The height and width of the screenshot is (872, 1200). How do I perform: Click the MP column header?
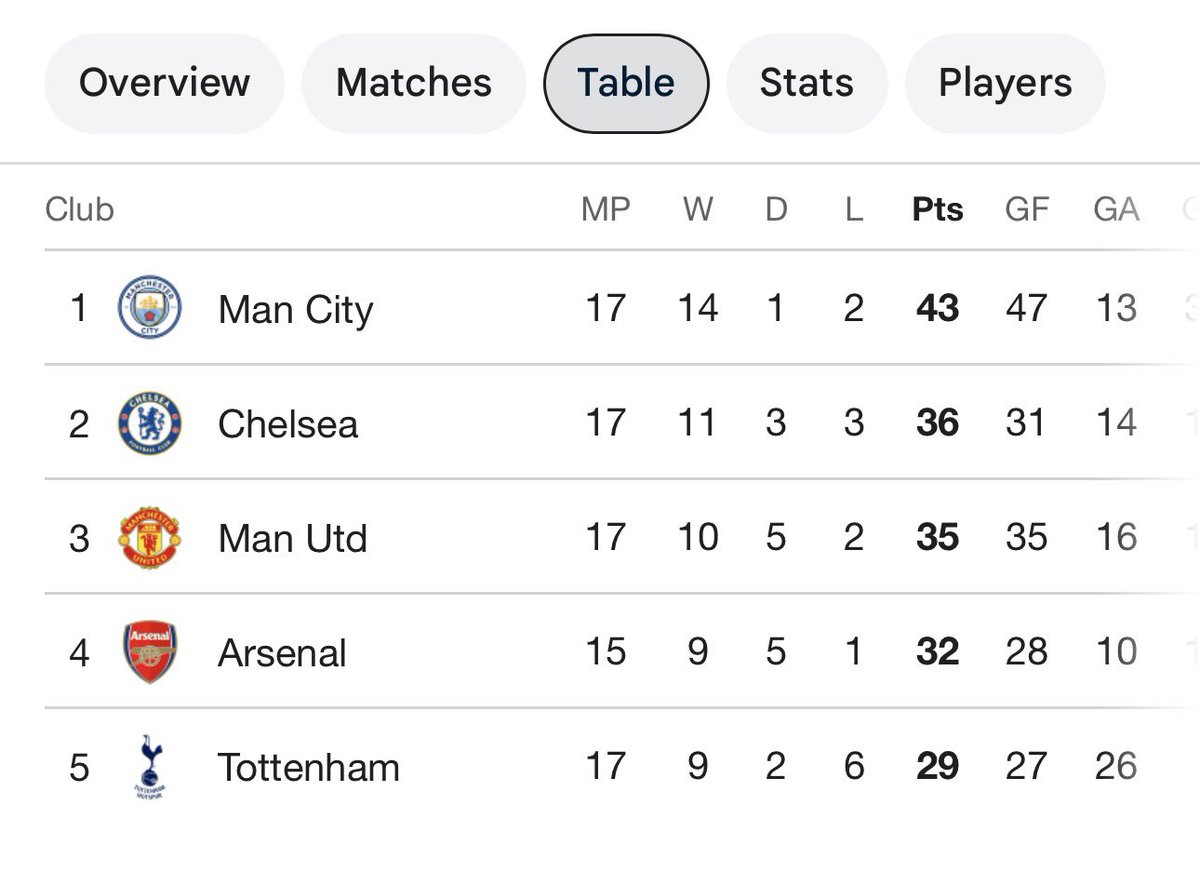point(605,209)
